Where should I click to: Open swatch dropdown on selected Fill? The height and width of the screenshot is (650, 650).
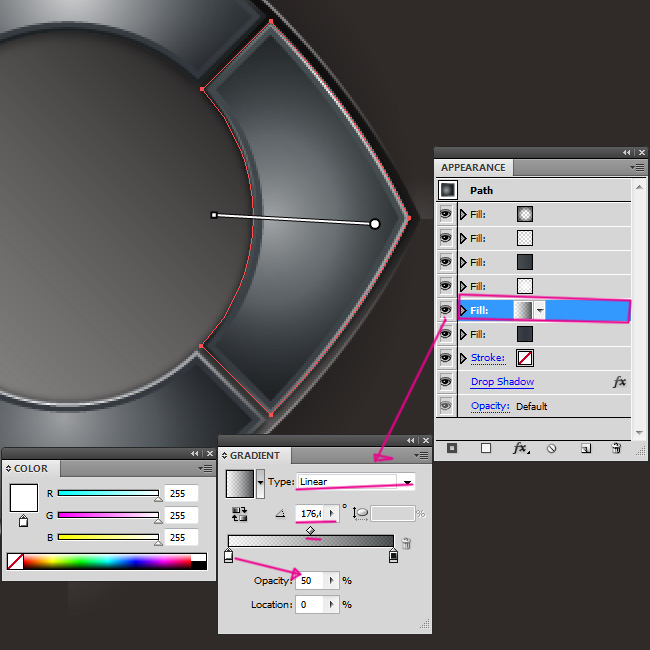coord(540,311)
